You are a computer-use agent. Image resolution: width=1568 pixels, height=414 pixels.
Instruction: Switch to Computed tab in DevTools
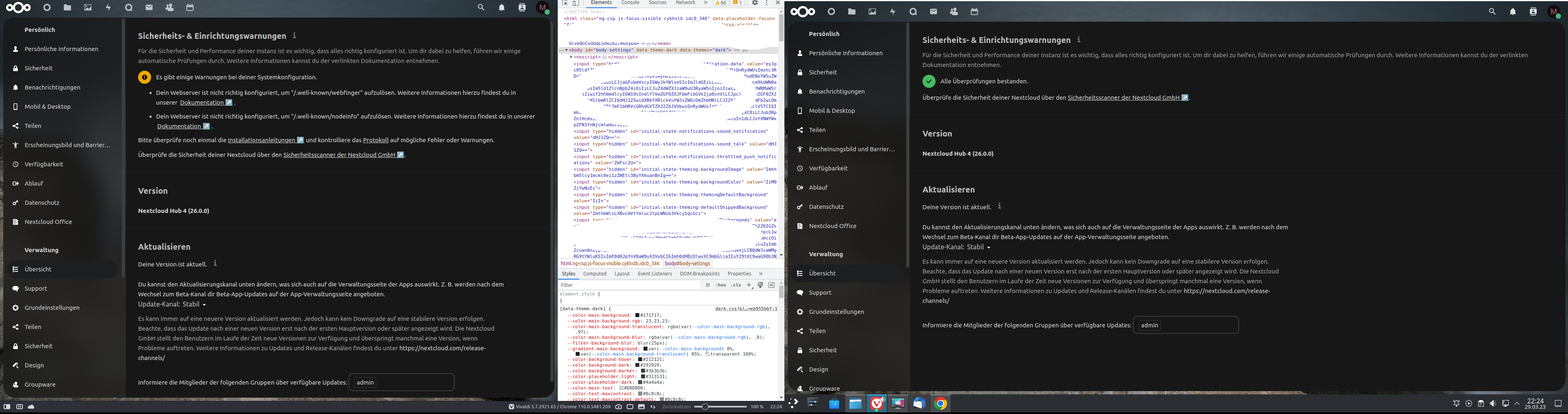595,274
